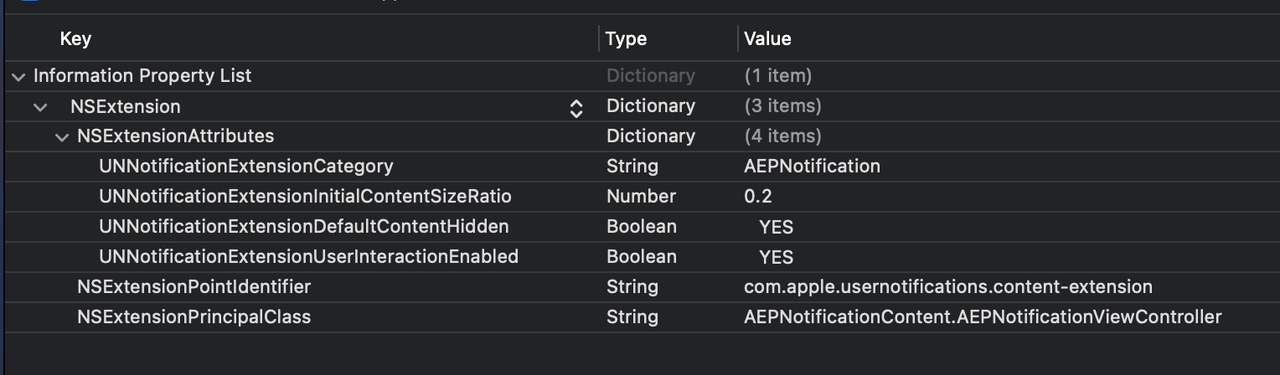
Task: Click Dictionary type for NSExtension row
Action: pyautogui.click(x=650, y=106)
